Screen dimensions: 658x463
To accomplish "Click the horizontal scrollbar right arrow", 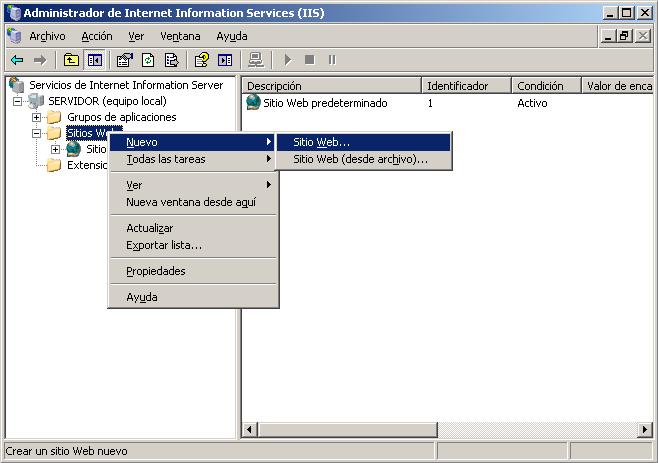I will coord(645,430).
